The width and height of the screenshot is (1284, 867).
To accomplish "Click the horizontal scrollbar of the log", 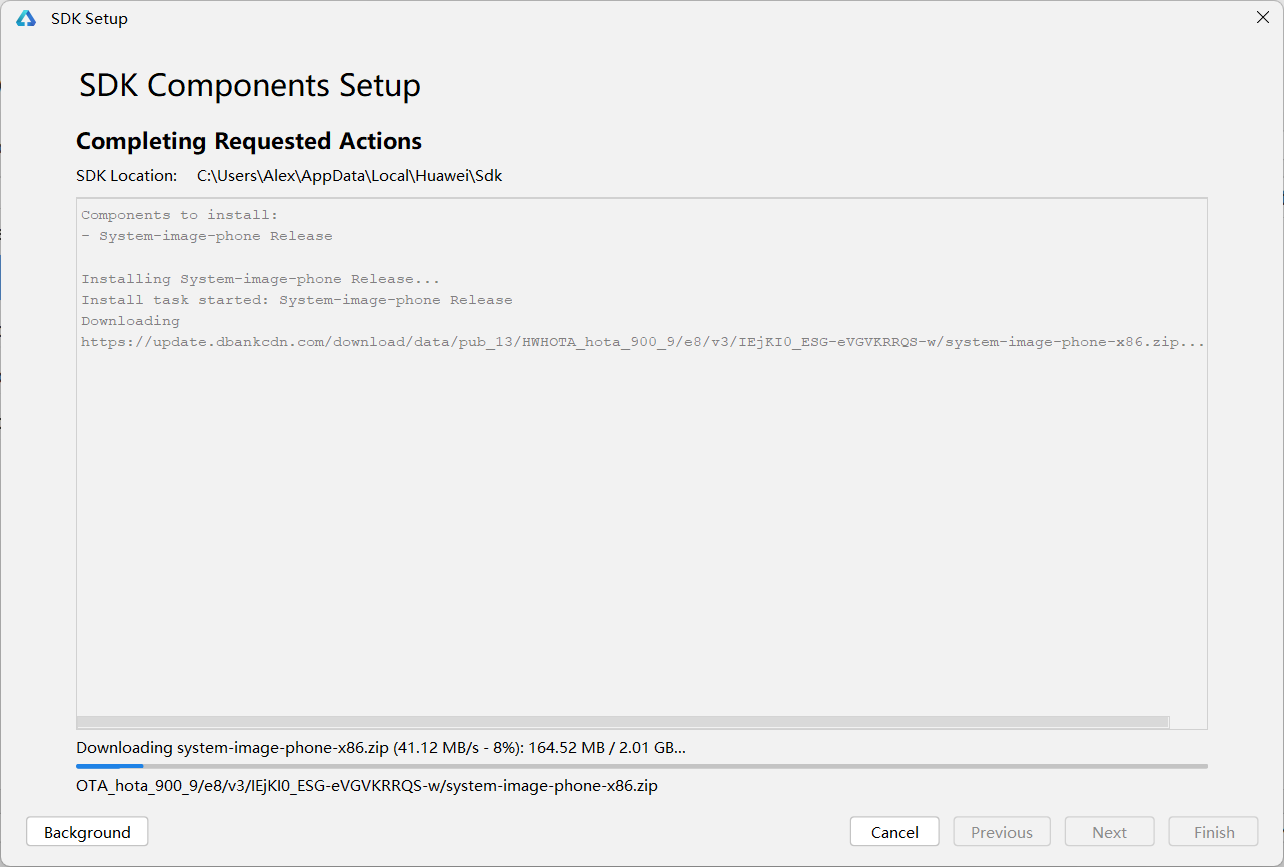I will [622, 722].
